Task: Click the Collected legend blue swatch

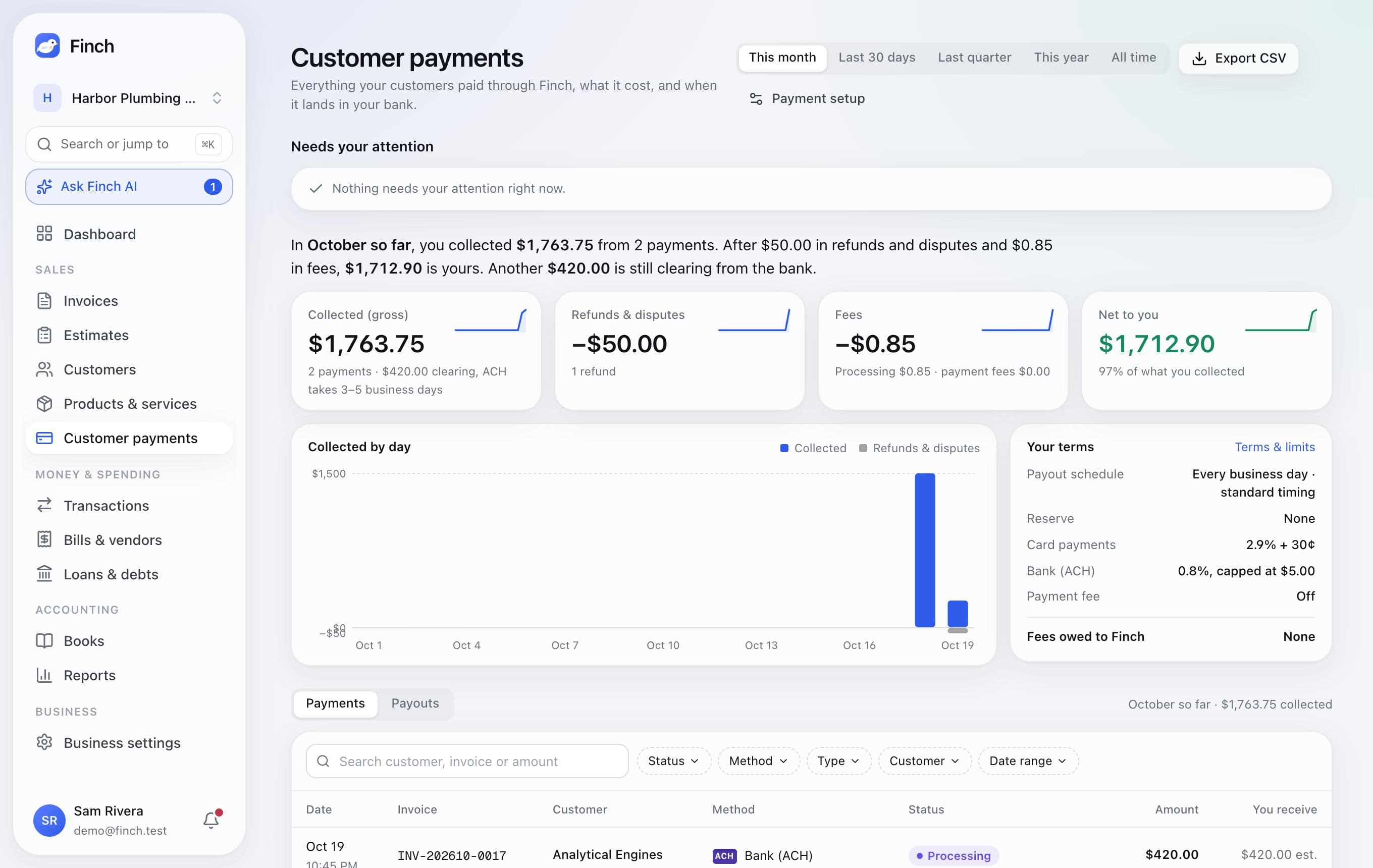Action: (784, 448)
